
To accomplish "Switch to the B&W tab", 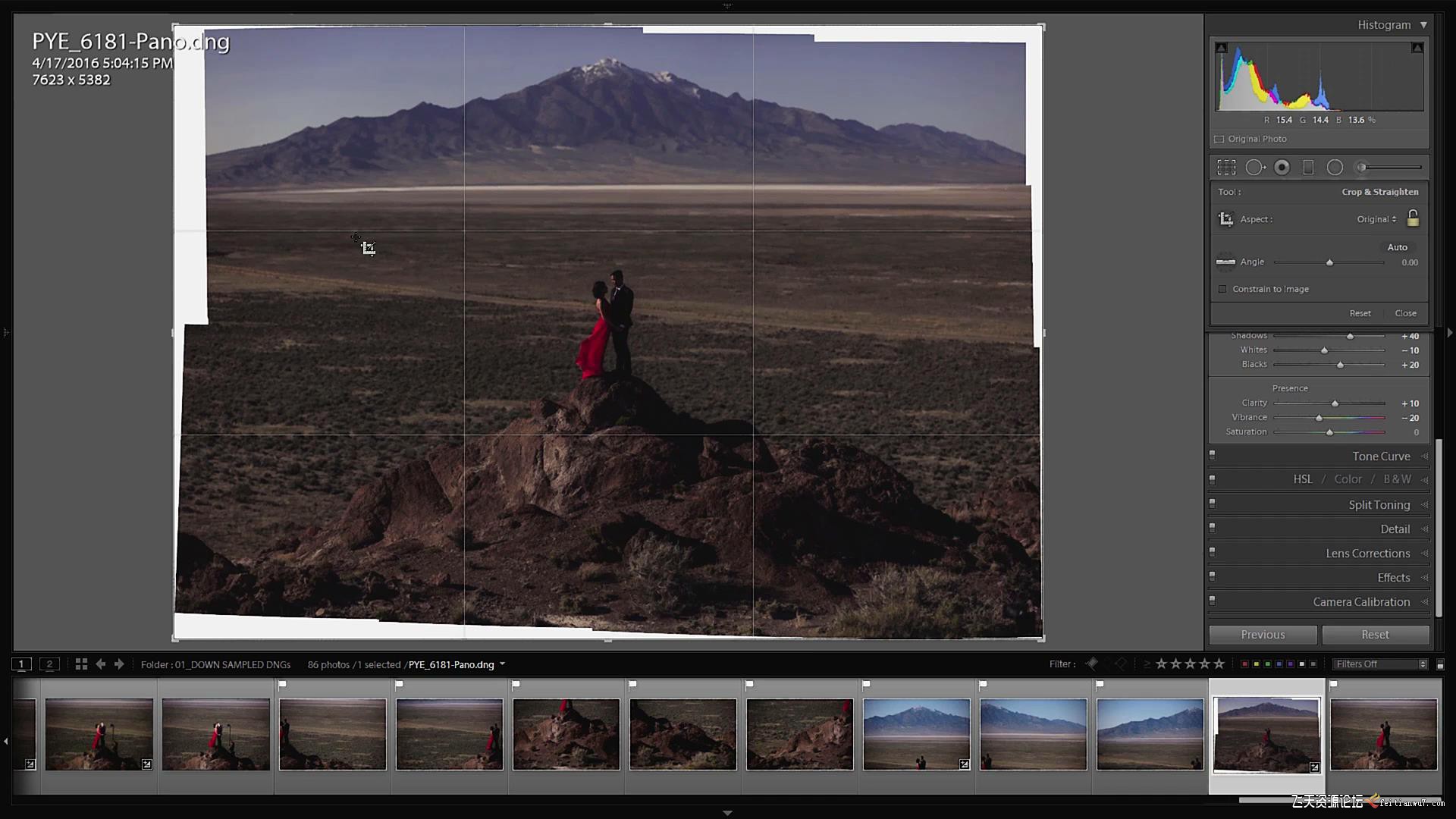I will (x=1397, y=479).
